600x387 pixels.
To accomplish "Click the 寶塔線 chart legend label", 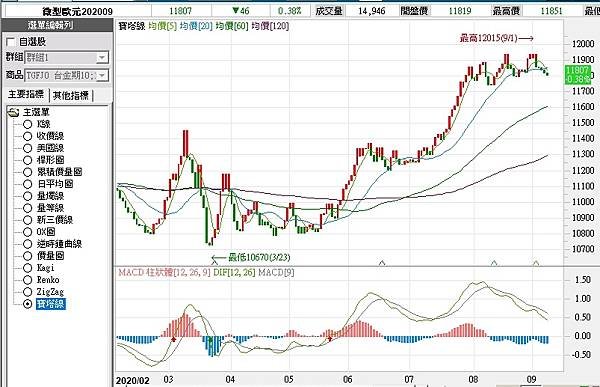I will click(132, 26).
